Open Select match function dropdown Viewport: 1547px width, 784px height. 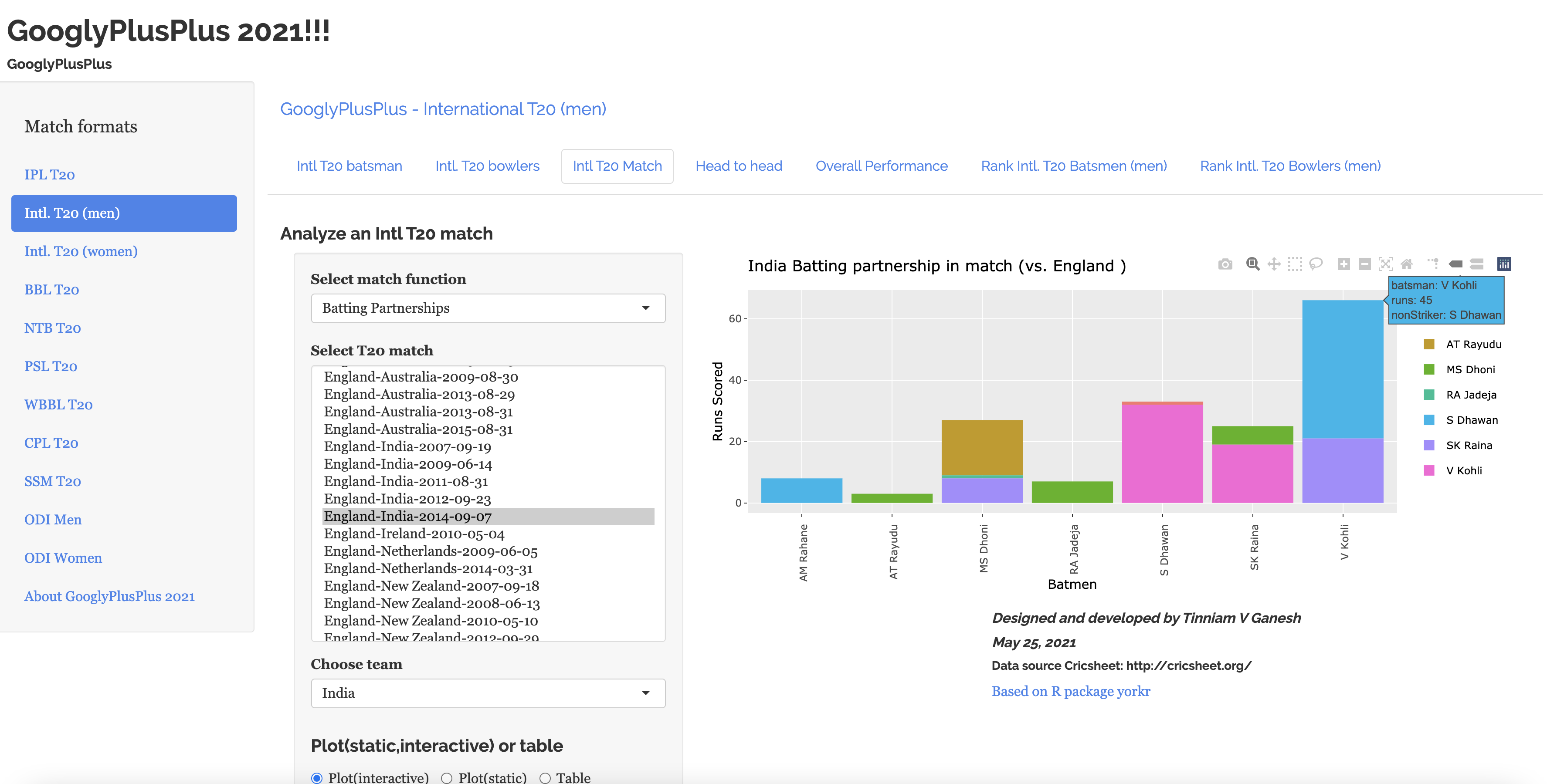[488, 308]
